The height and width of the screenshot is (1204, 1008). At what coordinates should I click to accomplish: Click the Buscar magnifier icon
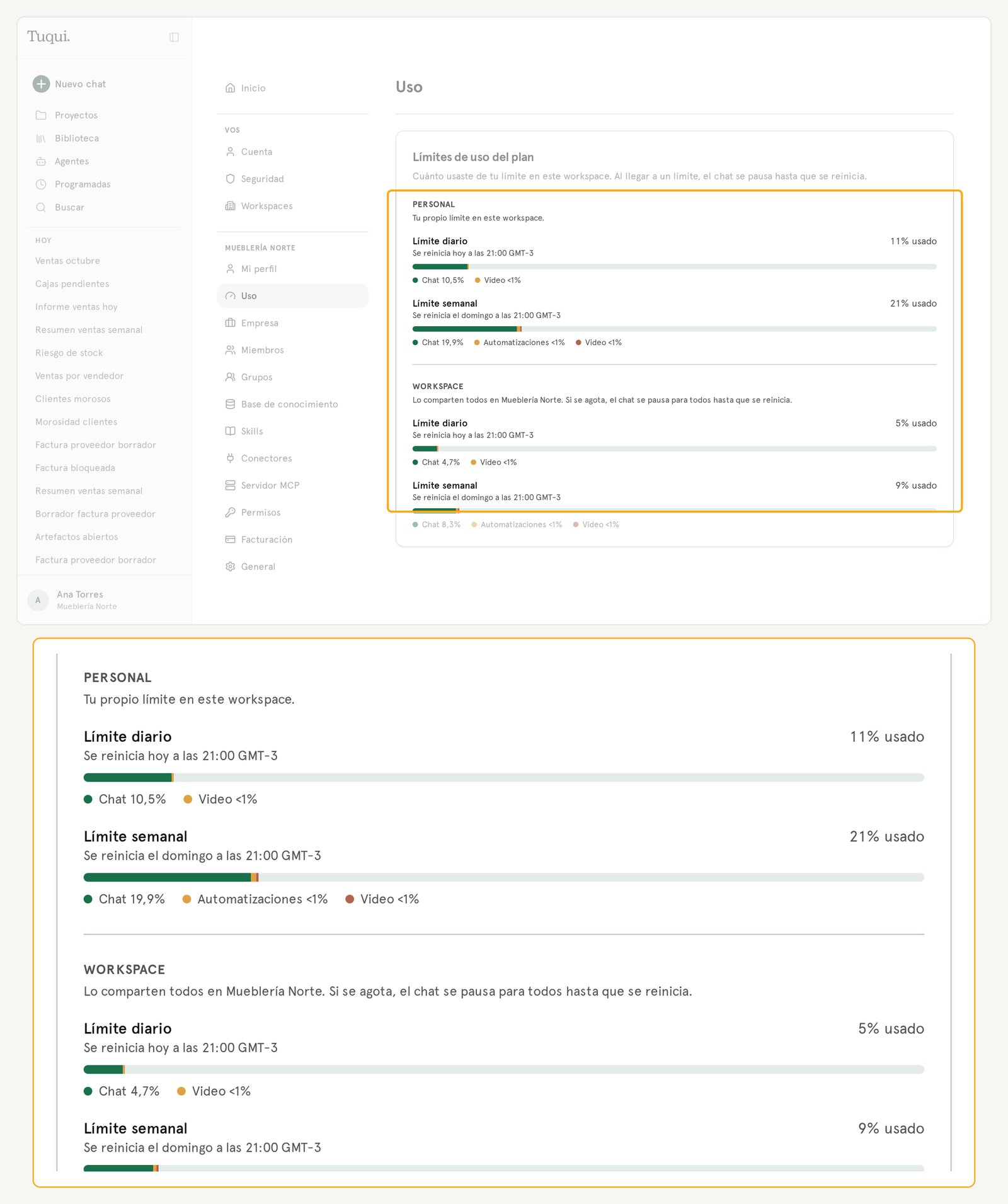[41, 207]
